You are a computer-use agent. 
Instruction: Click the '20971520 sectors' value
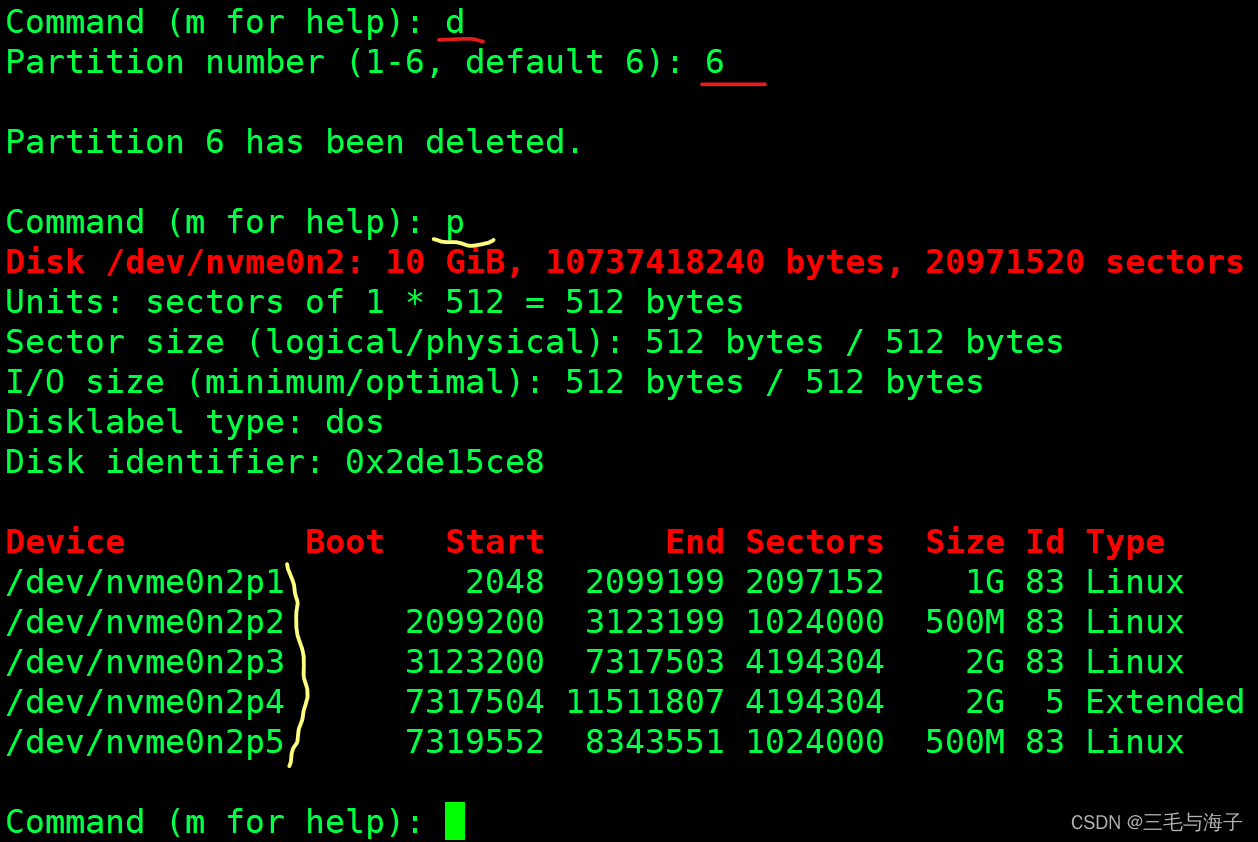click(x=1085, y=262)
